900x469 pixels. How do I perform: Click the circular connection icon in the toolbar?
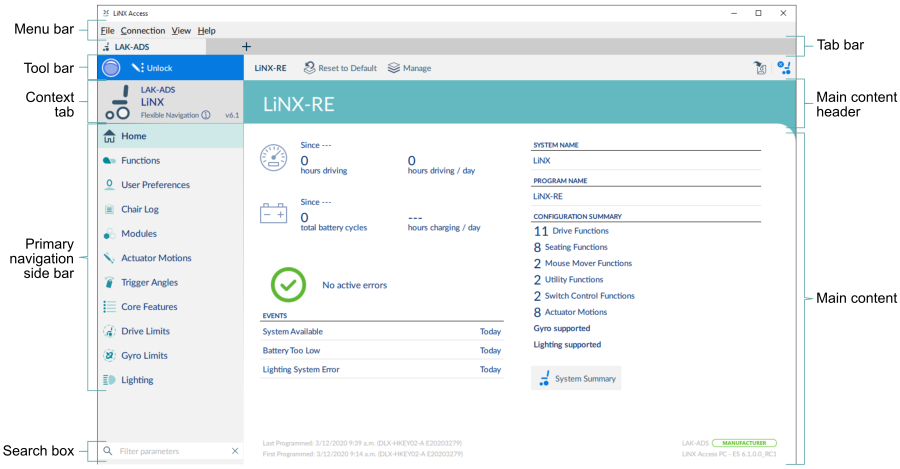112,68
